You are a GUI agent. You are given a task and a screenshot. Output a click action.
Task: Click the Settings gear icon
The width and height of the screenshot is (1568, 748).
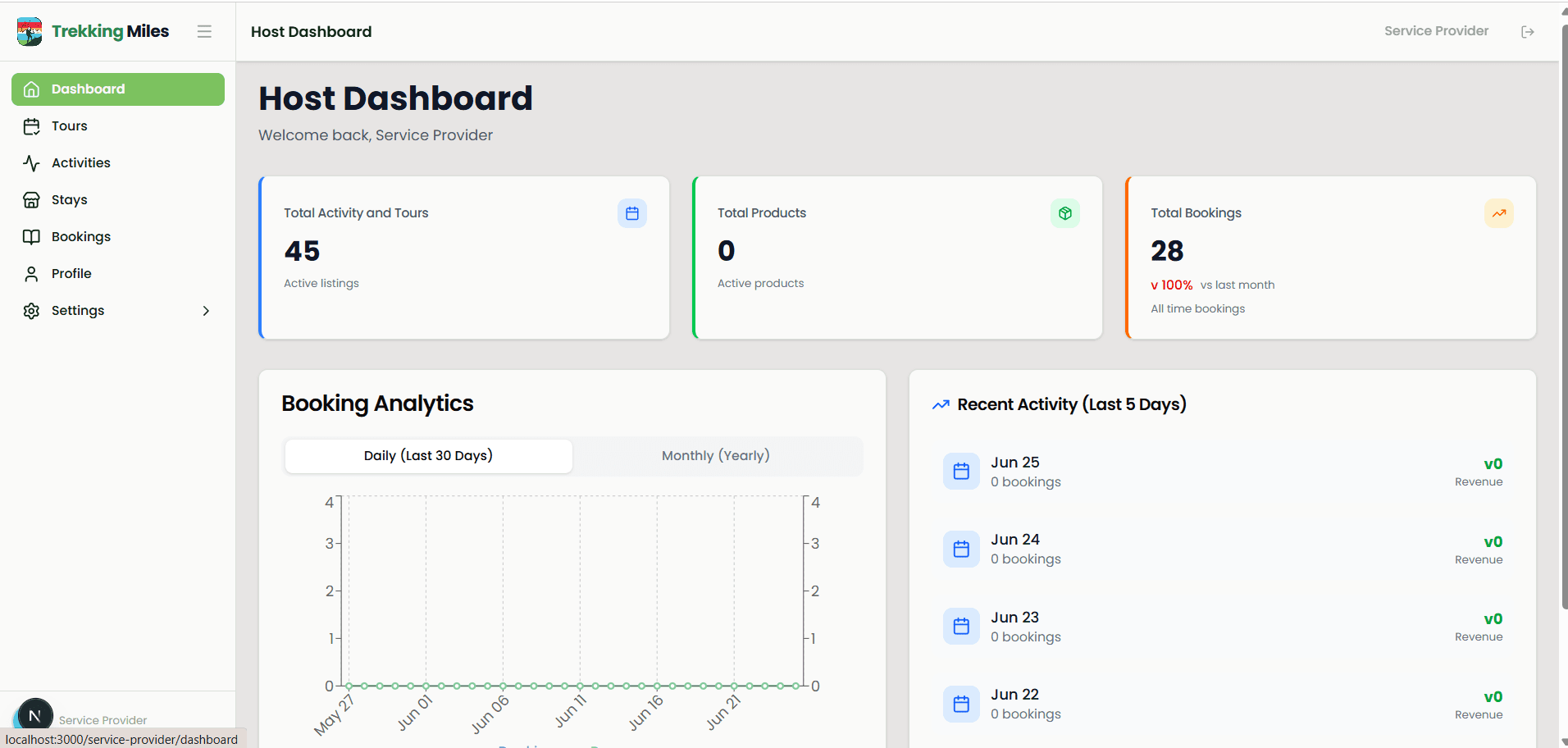pos(31,311)
